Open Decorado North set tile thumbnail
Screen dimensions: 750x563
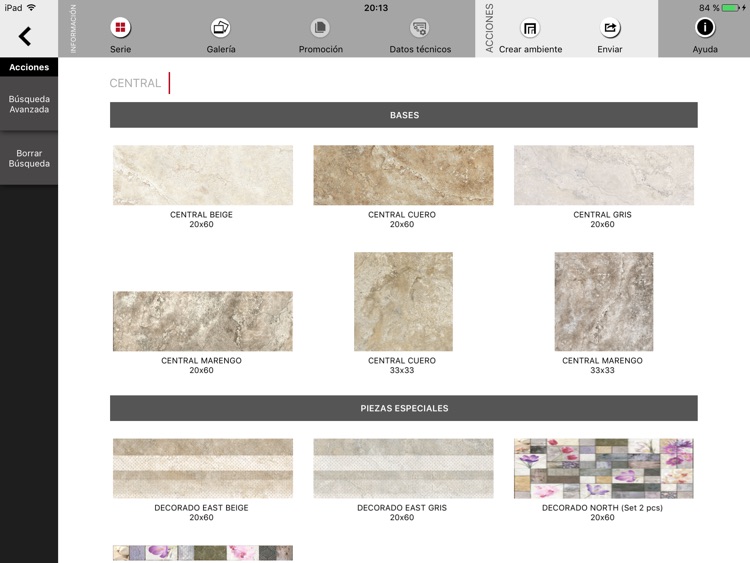point(604,468)
